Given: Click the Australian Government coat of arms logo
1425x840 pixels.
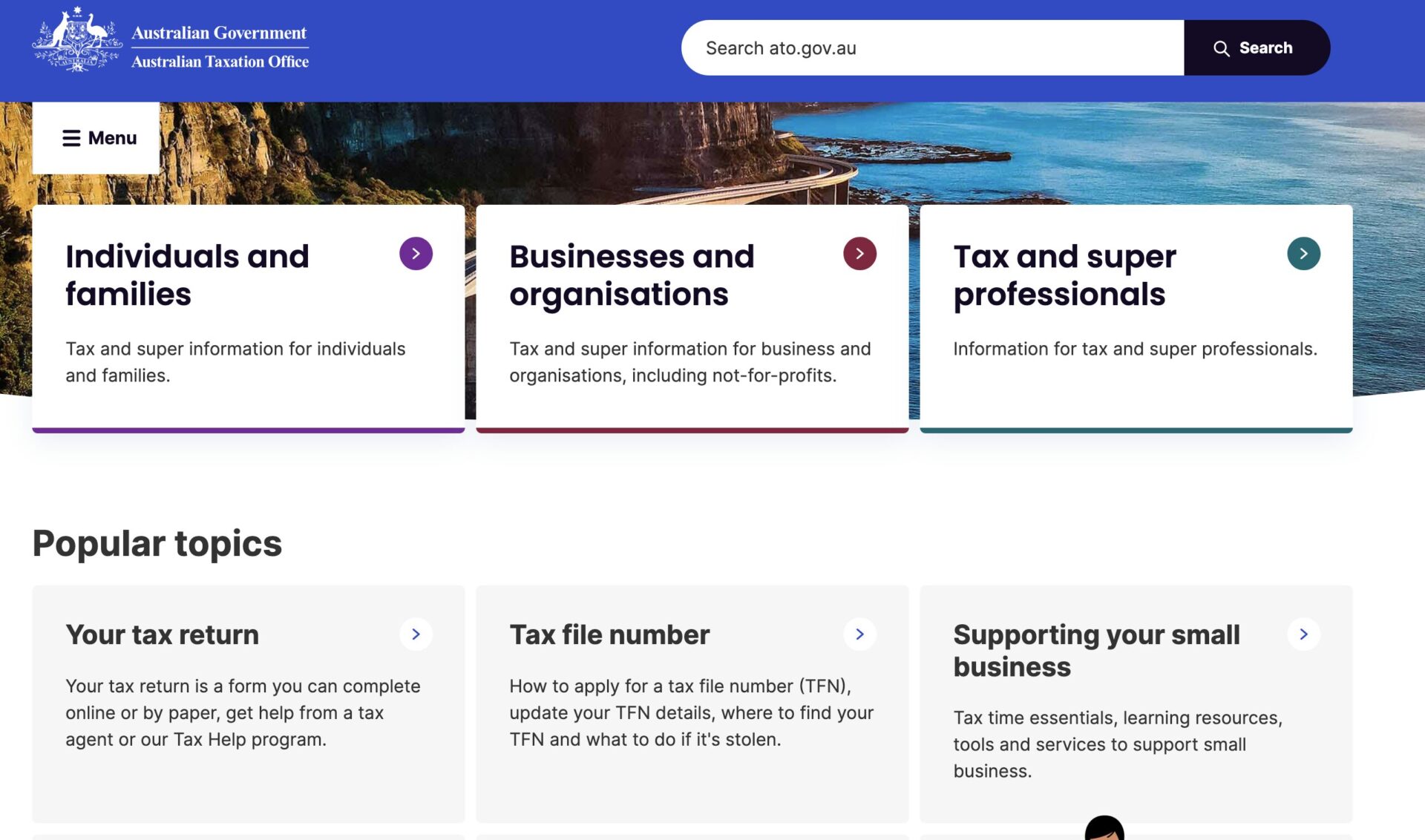Looking at the screenshot, I should [76, 40].
